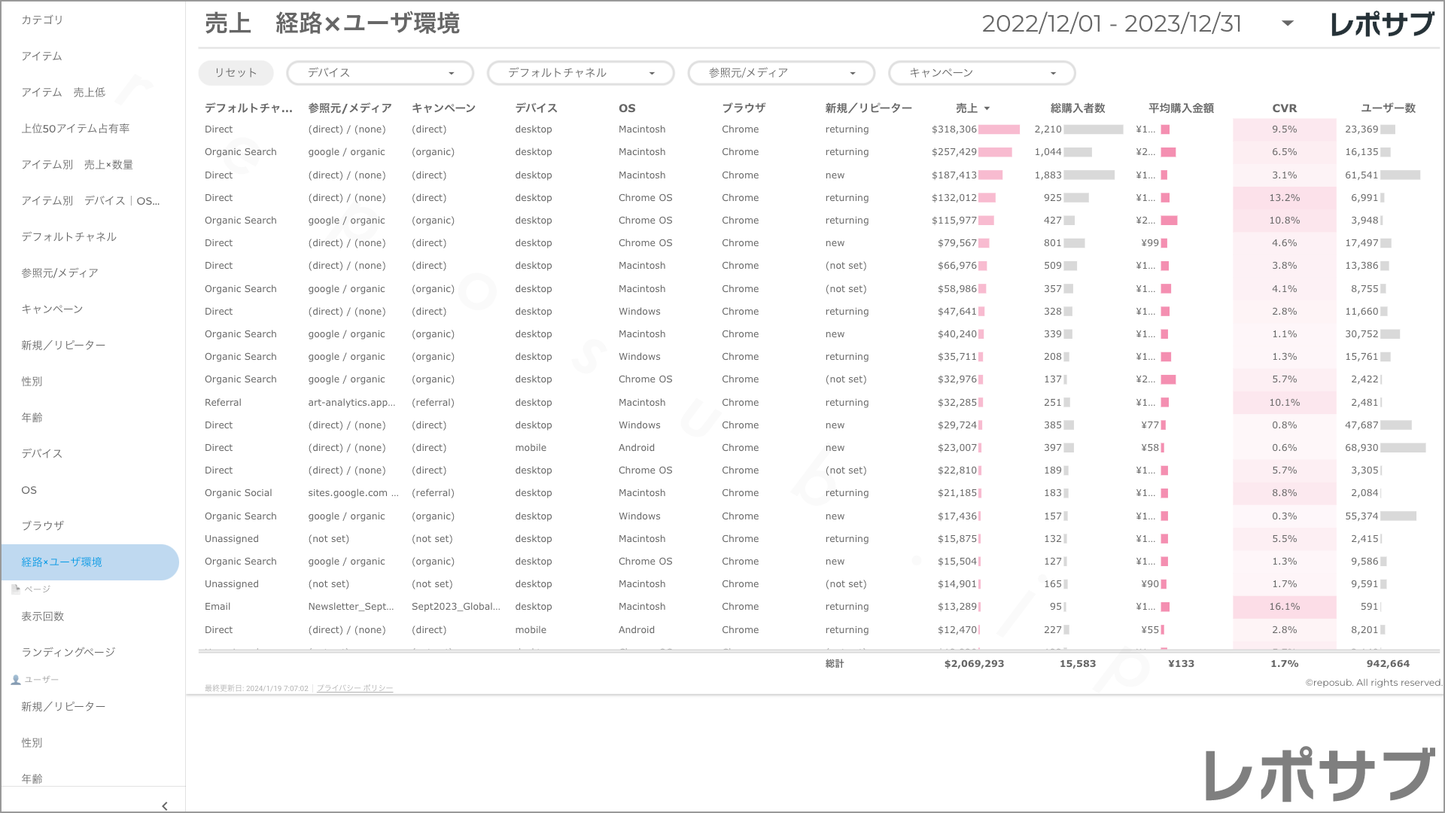
Task: Open the プライバシー ポリシー link
Action: pyautogui.click(x=355, y=688)
